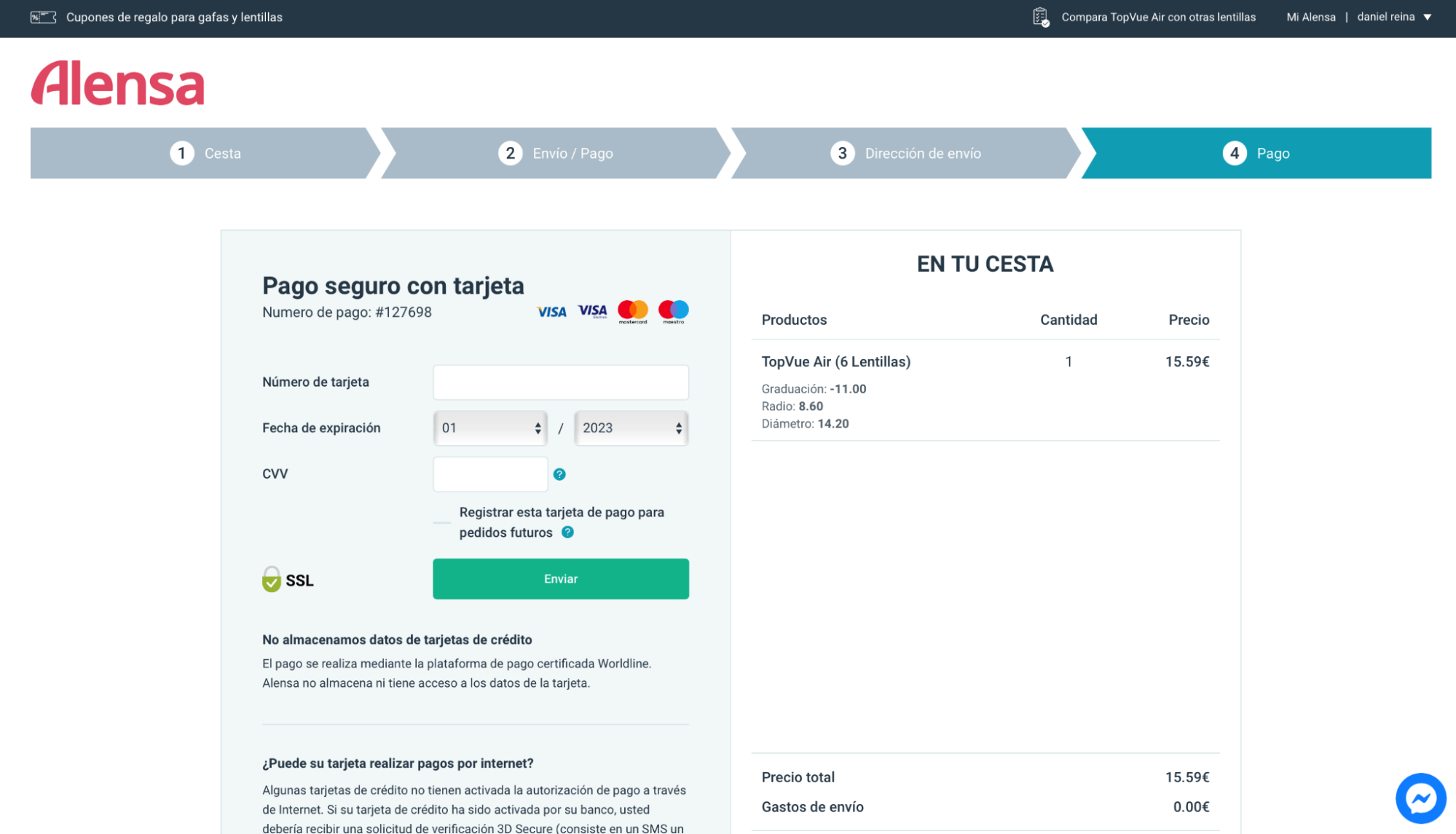Go to step 1 Cesta

pos(205,153)
